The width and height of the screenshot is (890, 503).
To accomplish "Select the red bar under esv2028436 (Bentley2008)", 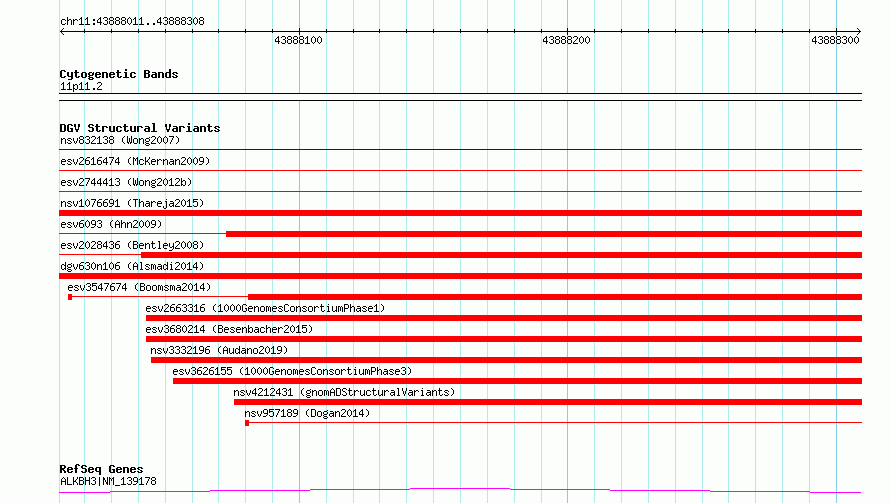I will [x=502, y=255].
